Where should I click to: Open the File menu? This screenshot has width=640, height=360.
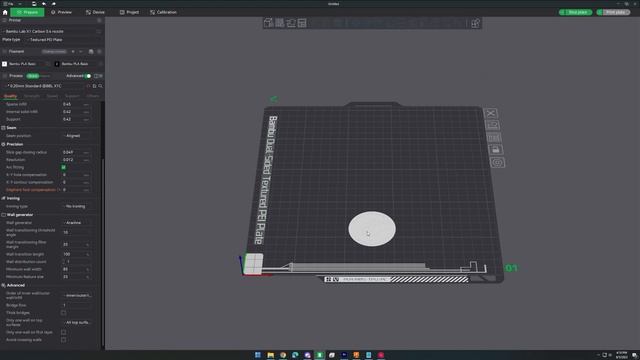click(x=9, y=4)
